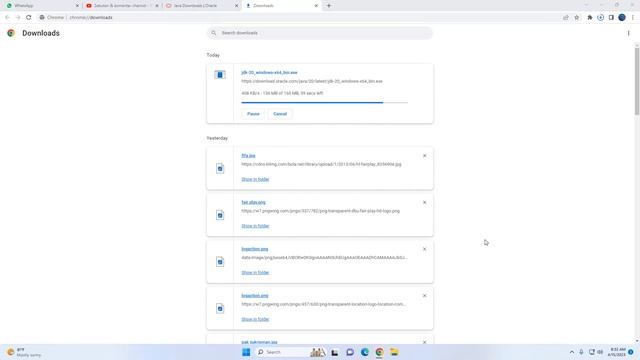Open File Explorer from the taskbar
The height and width of the screenshot is (360, 640).
click(x=394, y=352)
